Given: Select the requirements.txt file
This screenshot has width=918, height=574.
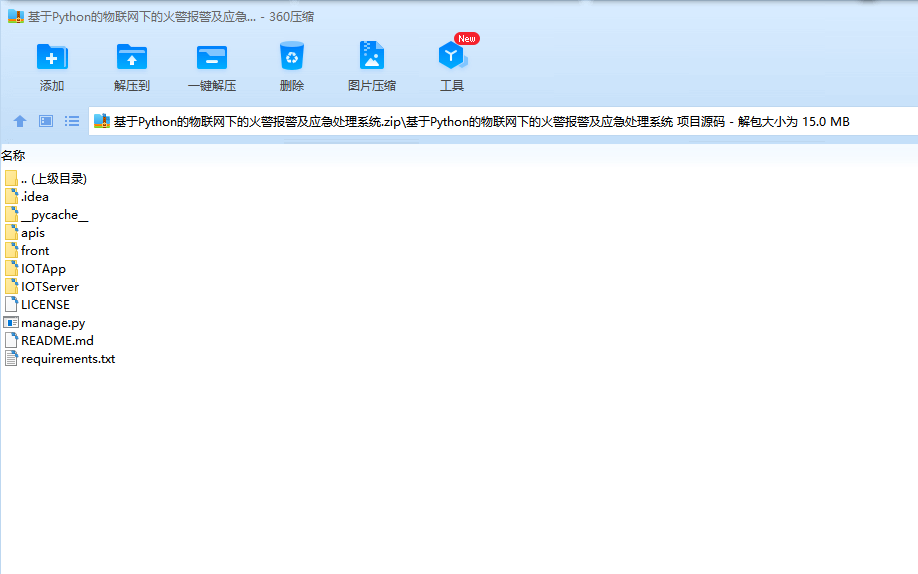Looking at the screenshot, I should pos(60,358).
